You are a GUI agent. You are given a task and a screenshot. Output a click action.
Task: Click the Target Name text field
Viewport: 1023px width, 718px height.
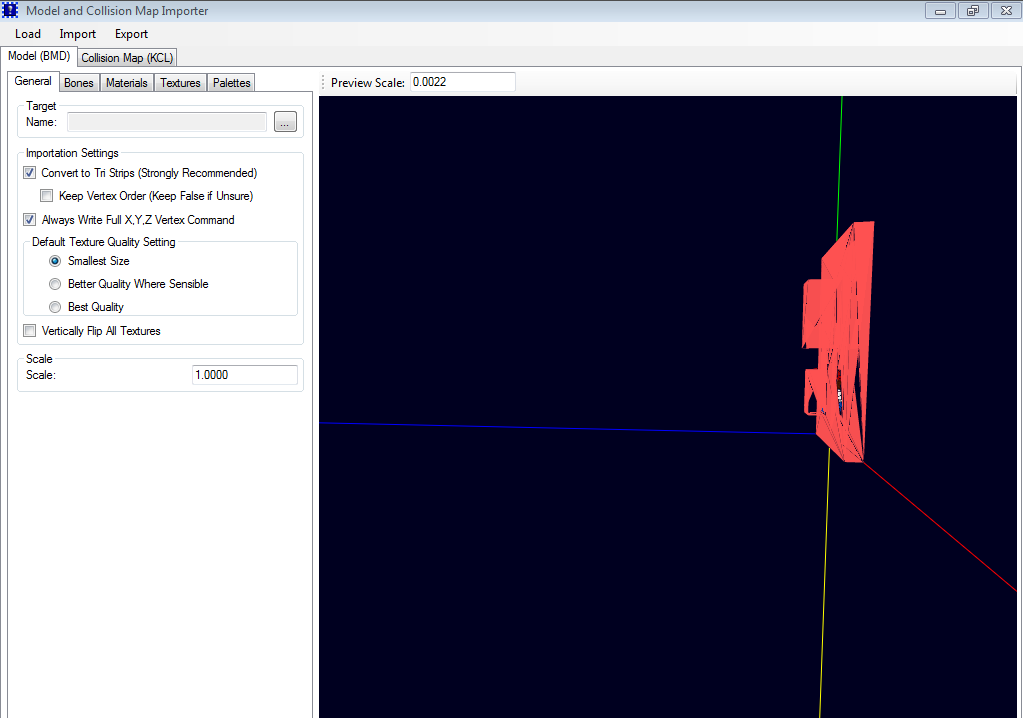click(x=167, y=122)
